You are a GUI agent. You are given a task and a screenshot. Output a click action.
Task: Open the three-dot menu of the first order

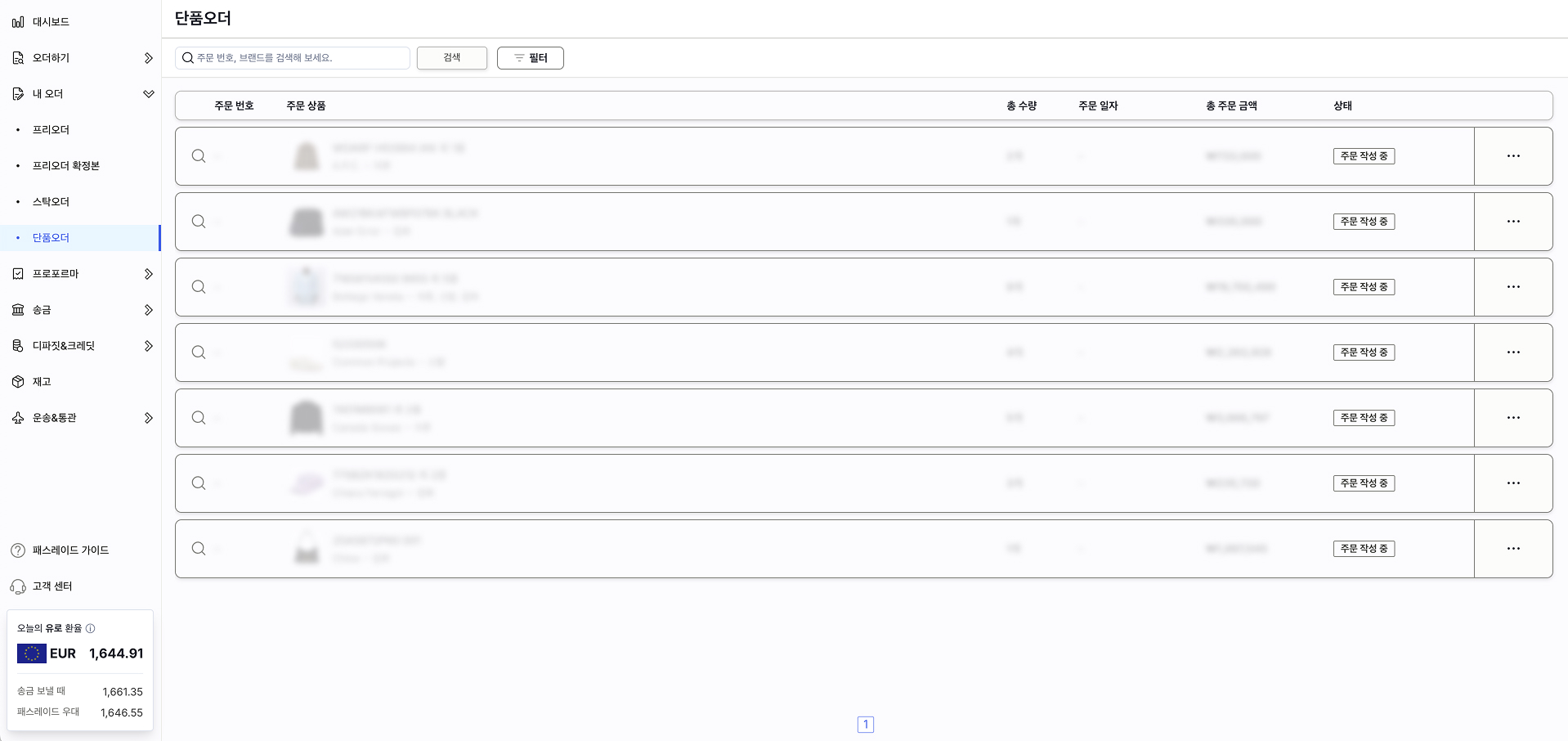(1513, 156)
